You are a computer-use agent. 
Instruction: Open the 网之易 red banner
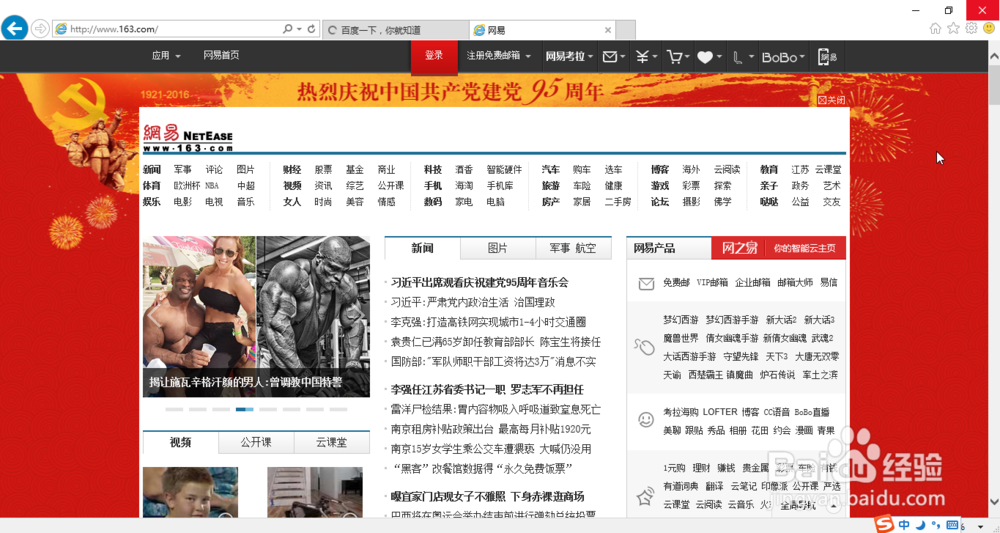[779, 248]
